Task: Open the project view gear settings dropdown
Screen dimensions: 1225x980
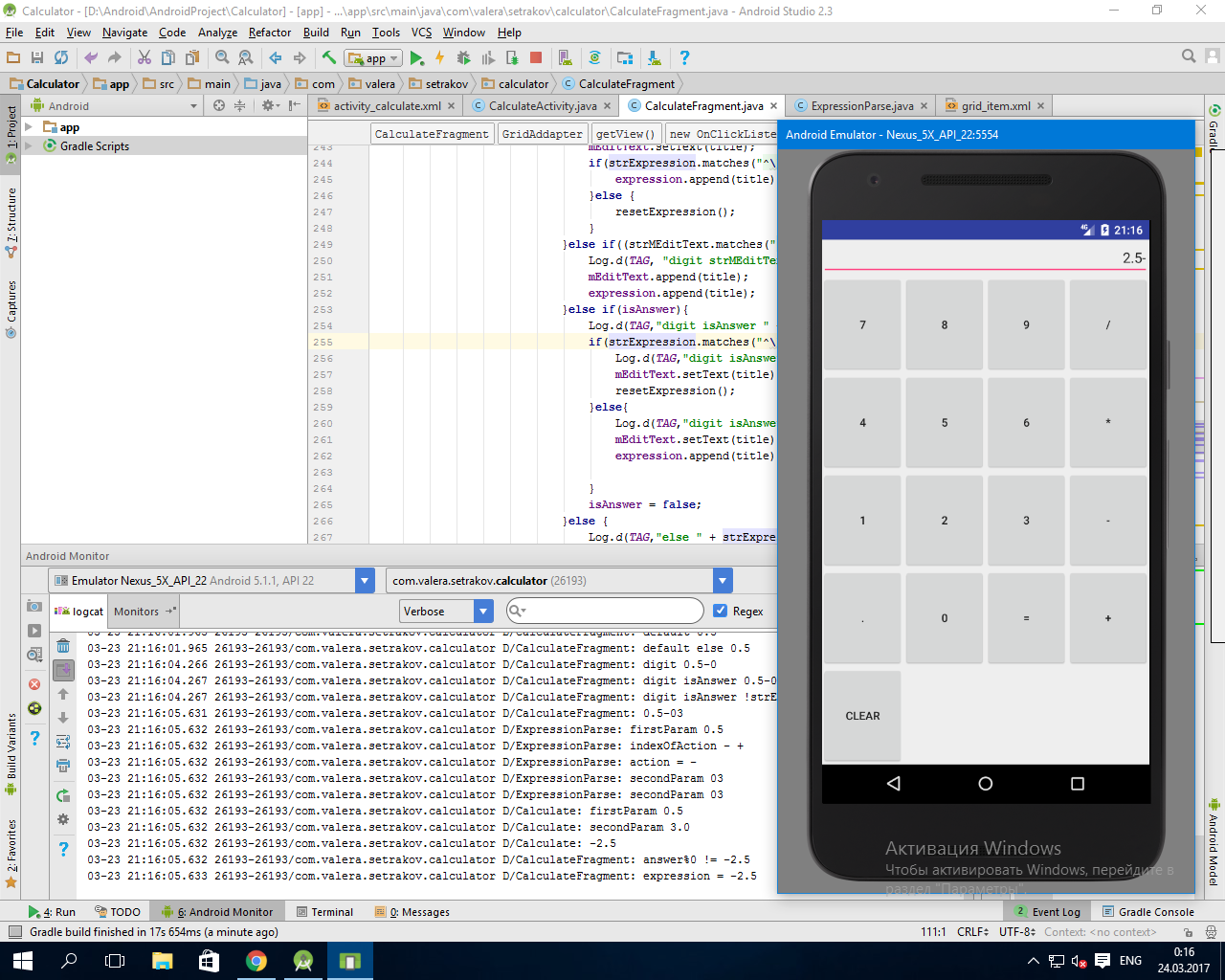Action: pos(270,105)
